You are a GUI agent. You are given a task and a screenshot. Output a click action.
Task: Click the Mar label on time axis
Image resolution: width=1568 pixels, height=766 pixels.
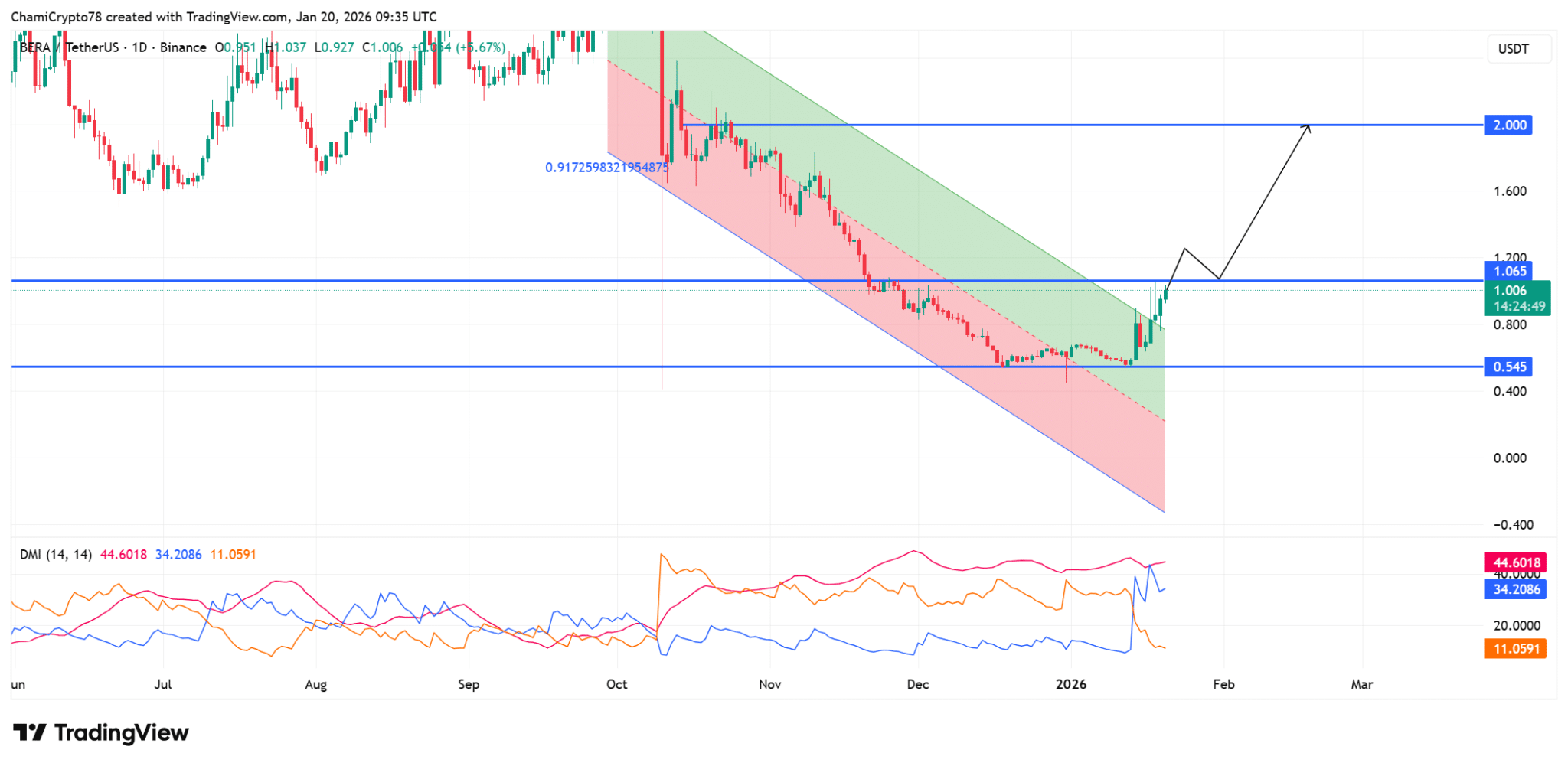point(1362,684)
